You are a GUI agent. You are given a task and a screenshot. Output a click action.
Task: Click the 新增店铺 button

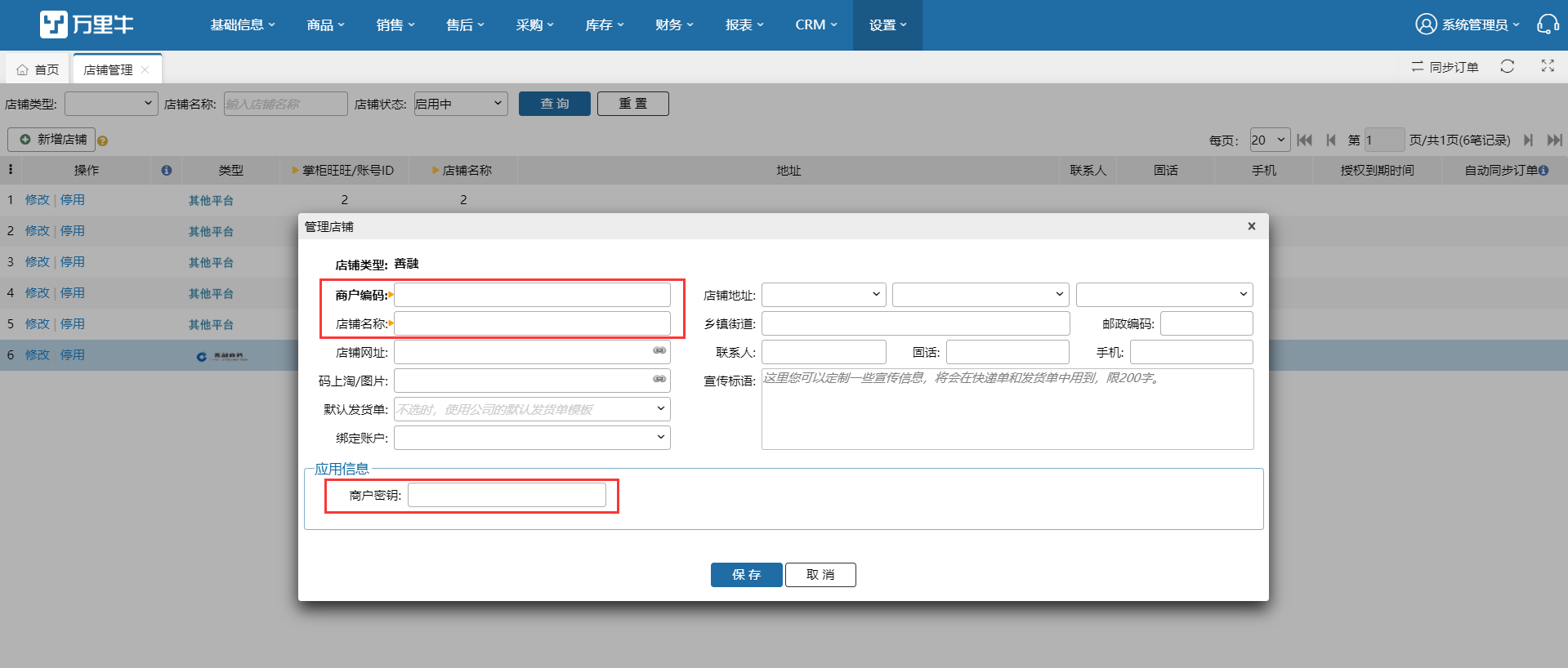point(51,140)
